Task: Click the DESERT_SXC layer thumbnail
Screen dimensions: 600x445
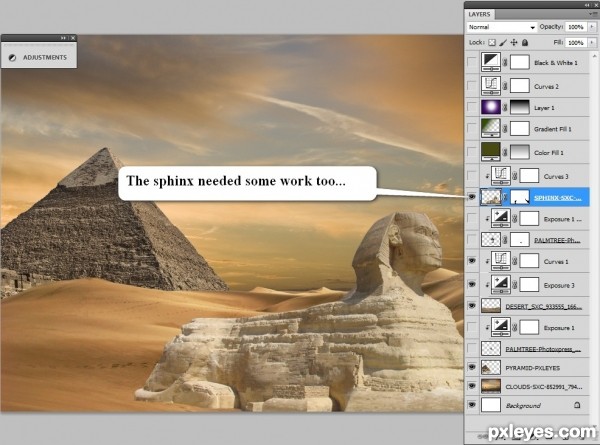Action: (x=491, y=306)
